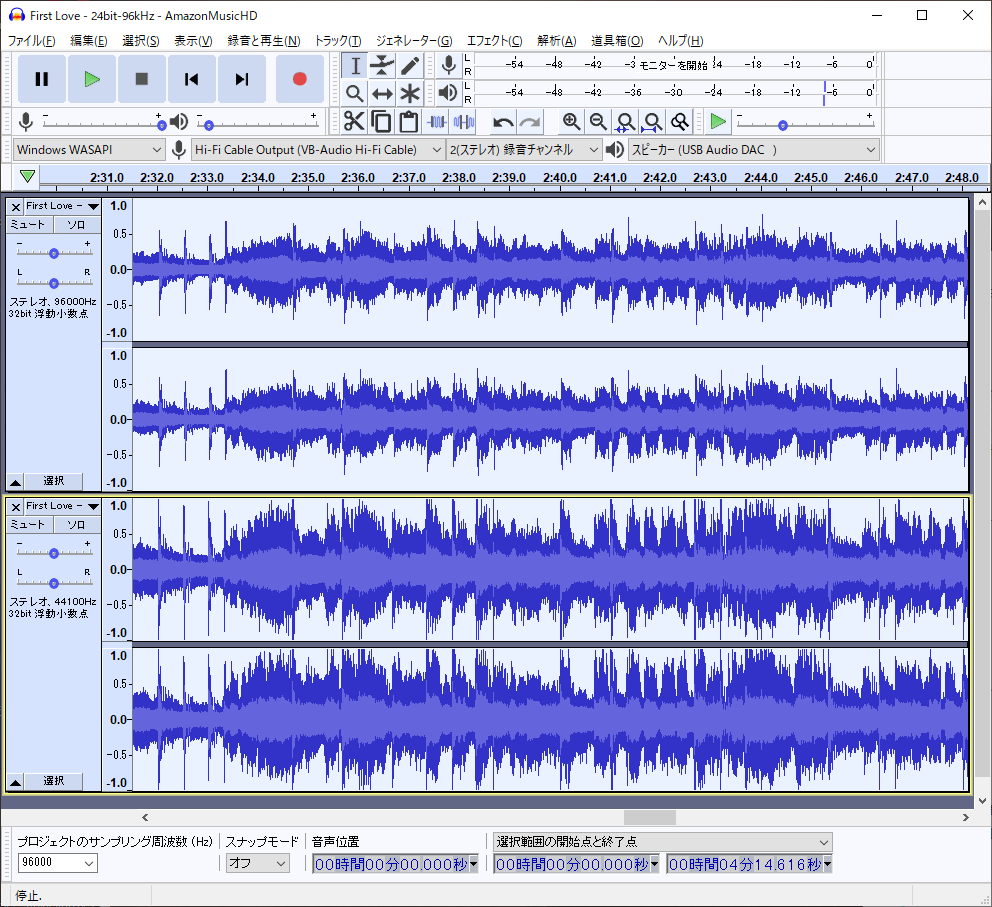992x907 pixels.
Task: Click the Cut scissors icon
Action: tap(354, 122)
